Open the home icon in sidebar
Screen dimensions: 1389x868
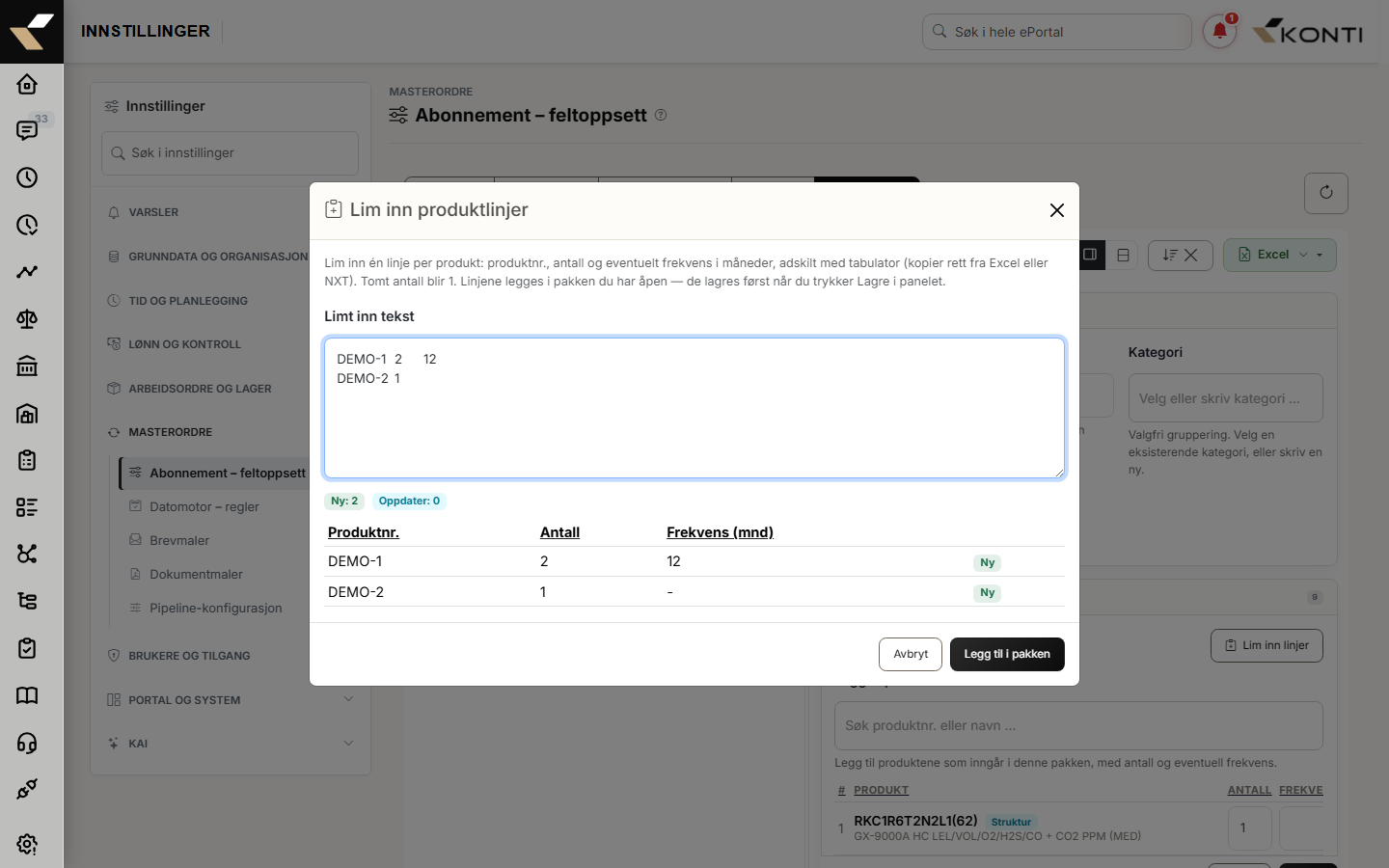pyautogui.click(x=27, y=84)
